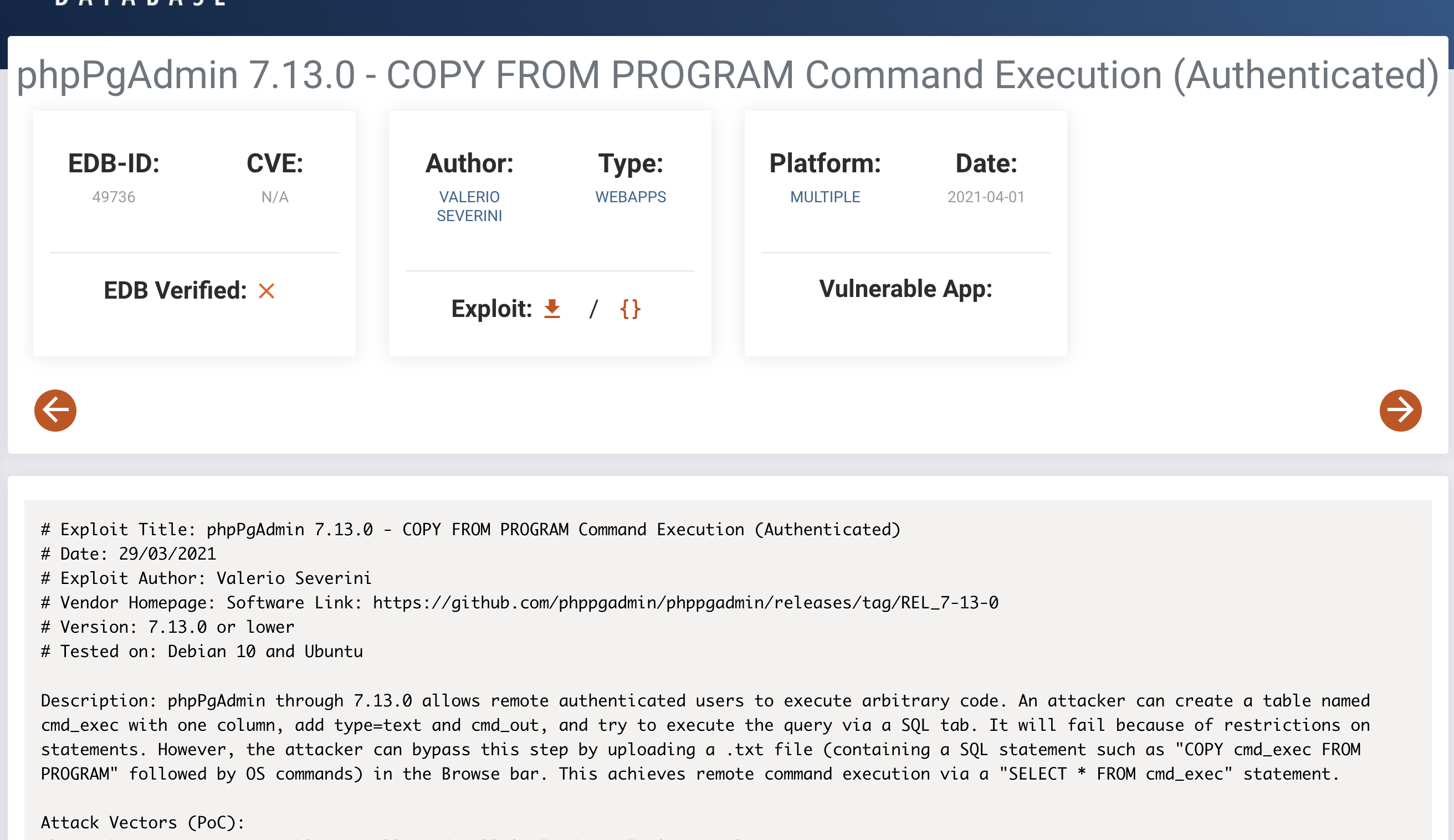
Task: Click the Vulnerable App label
Action: click(905, 289)
